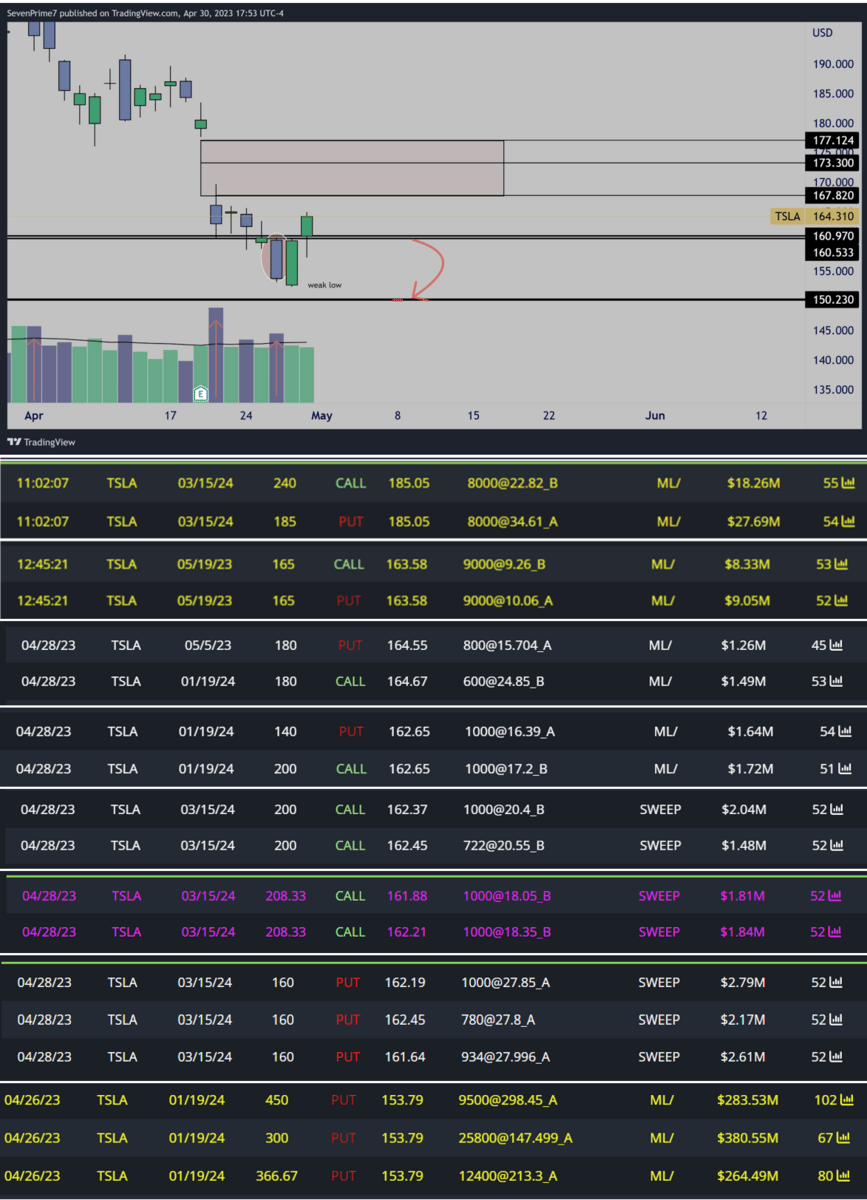Open chart icon in the $9.05M PUT row
The width and height of the screenshot is (867, 1200).
842,601
